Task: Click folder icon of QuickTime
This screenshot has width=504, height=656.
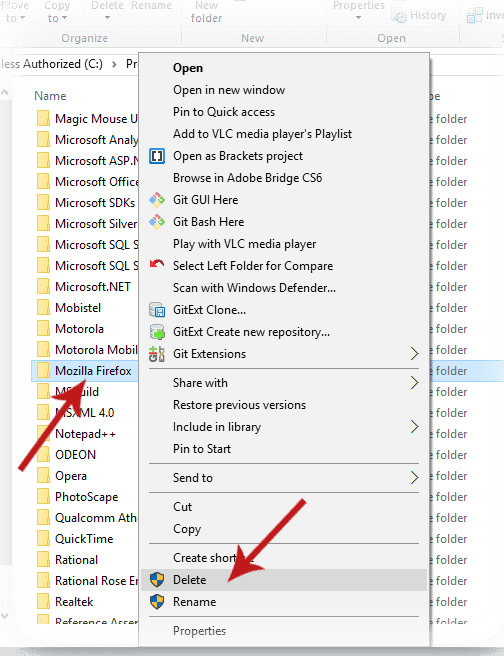Action: (x=43, y=539)
